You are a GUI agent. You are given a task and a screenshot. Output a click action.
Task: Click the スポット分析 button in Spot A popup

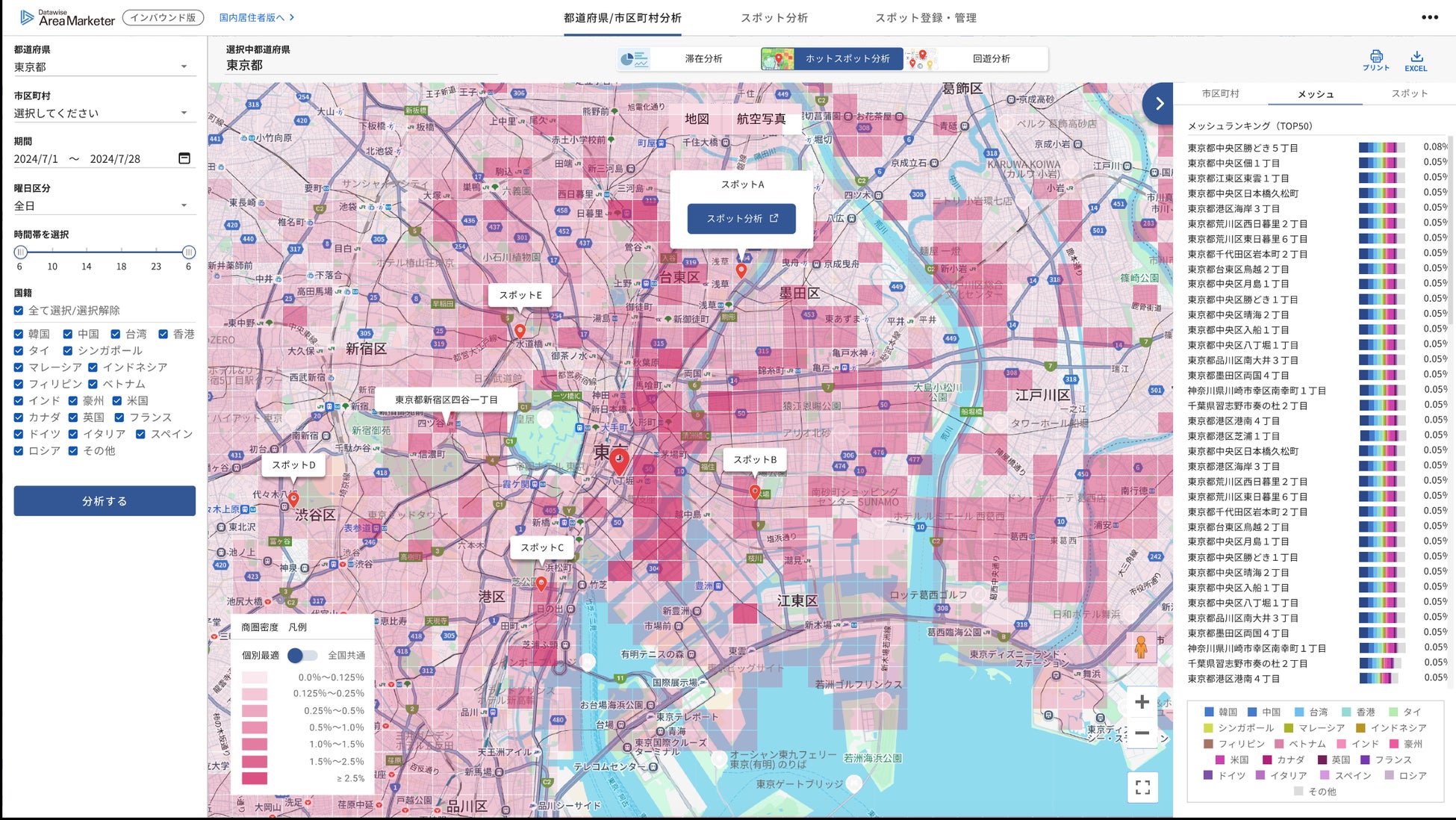pyautogui.click(x=741, y=219)
